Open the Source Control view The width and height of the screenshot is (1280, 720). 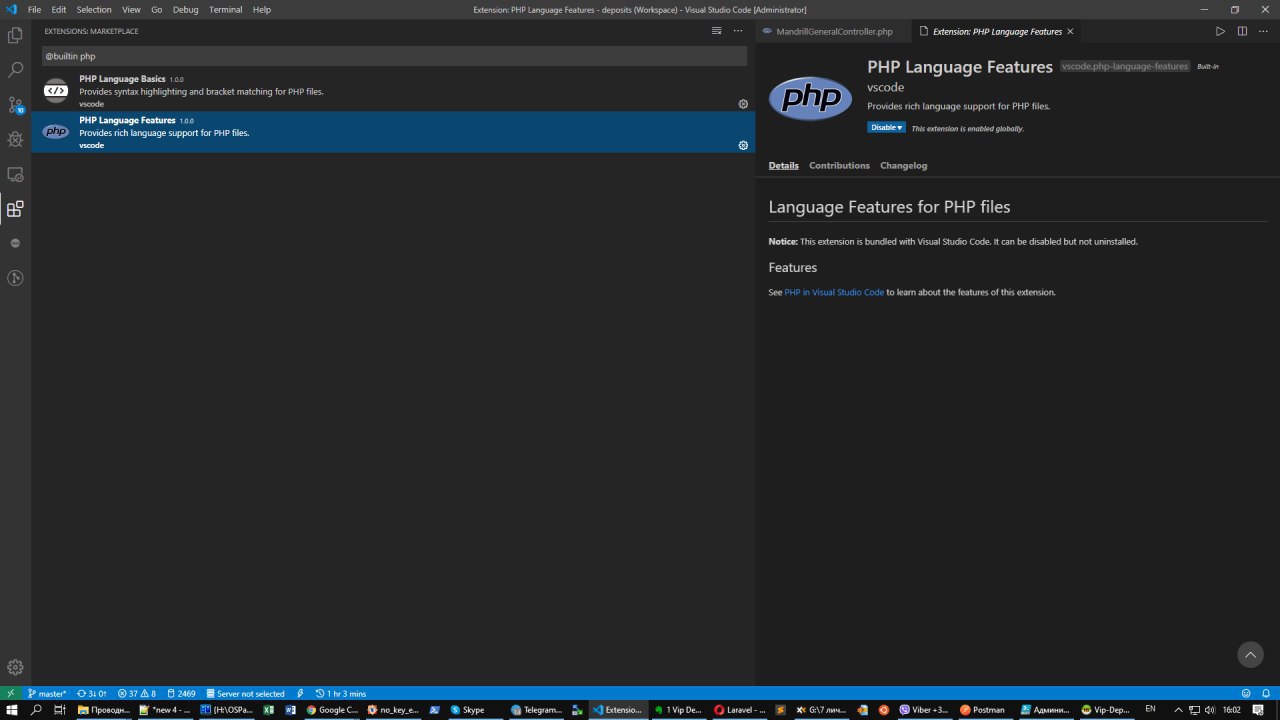pyautogui.click(x=15, y=105)
